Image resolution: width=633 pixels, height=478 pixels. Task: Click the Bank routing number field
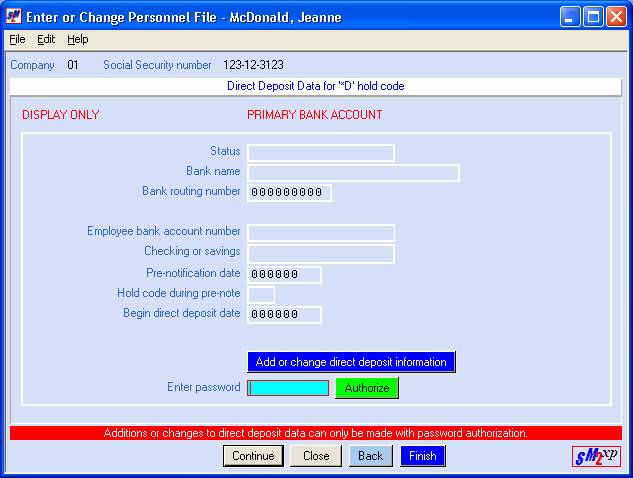click(x=289, y=192)
